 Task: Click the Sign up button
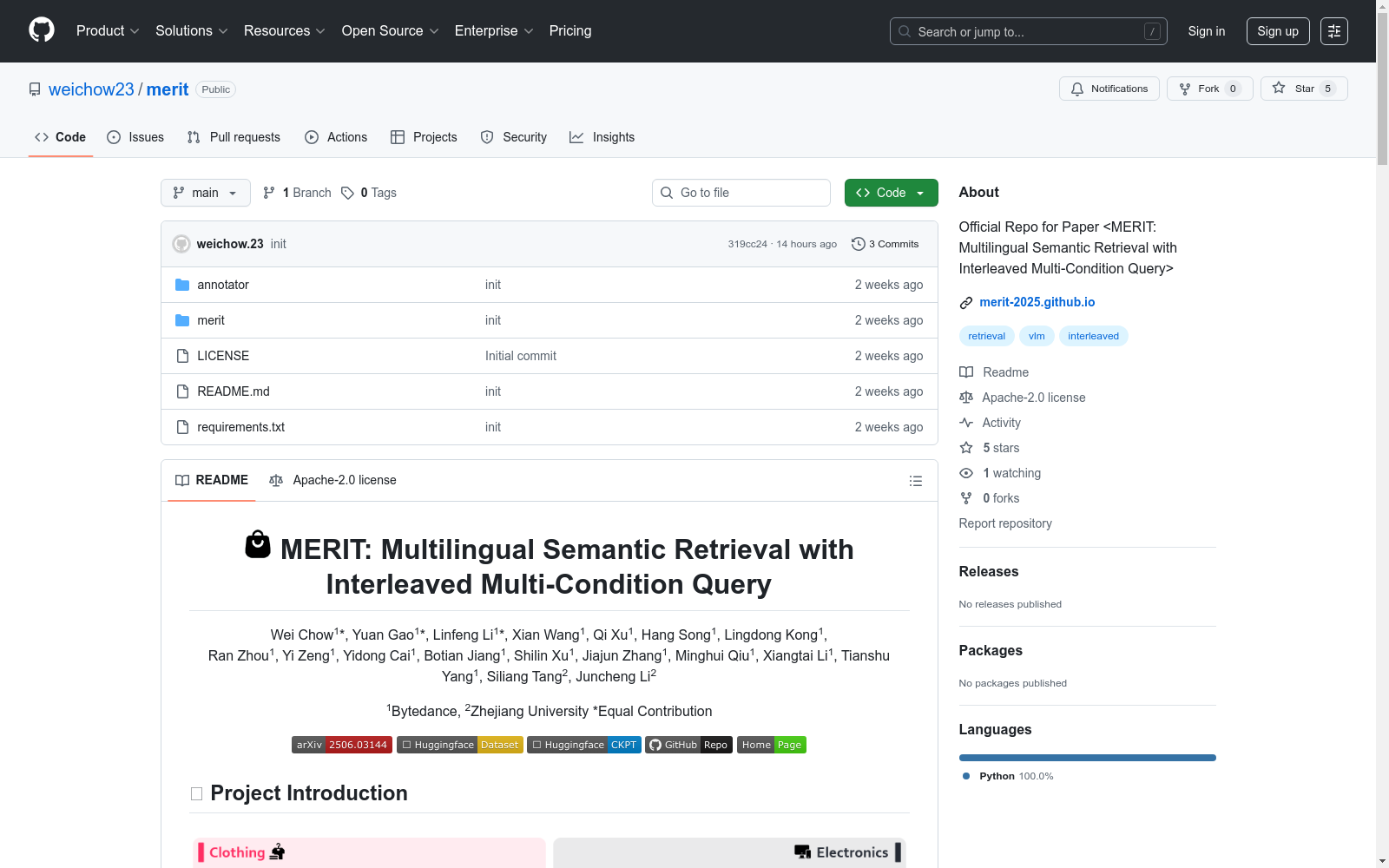pyautogui.click(x=1278, y=31)
